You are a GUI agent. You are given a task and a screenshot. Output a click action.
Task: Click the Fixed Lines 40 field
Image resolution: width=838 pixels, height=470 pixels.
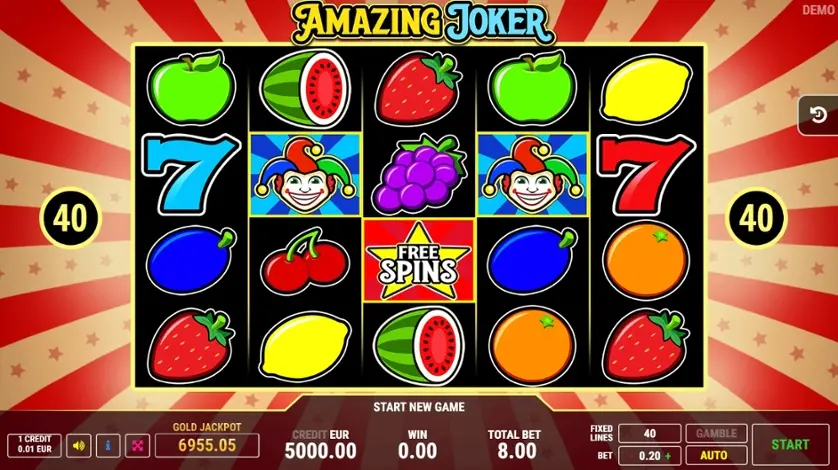coord(649,433)
